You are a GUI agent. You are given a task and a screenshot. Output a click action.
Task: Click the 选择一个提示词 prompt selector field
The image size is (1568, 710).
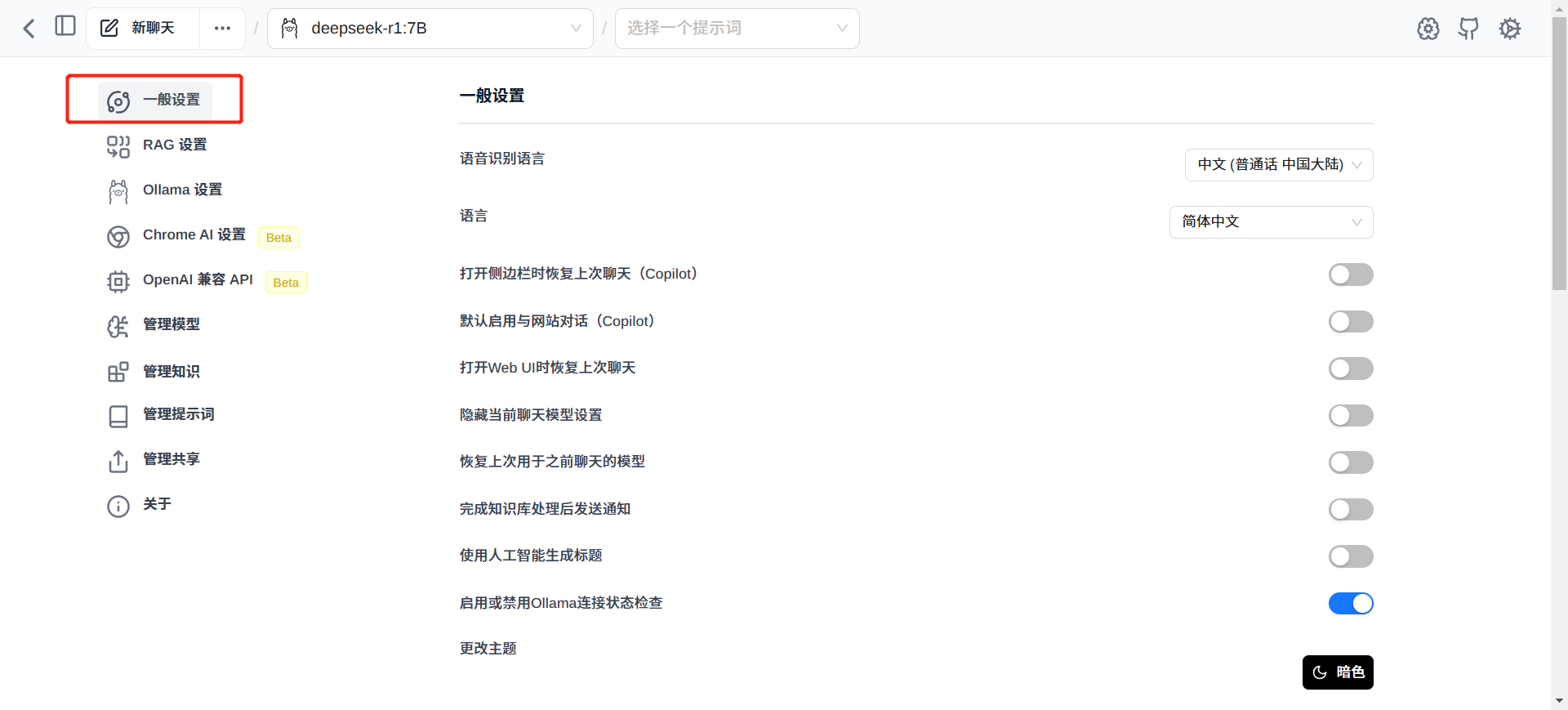737,29
